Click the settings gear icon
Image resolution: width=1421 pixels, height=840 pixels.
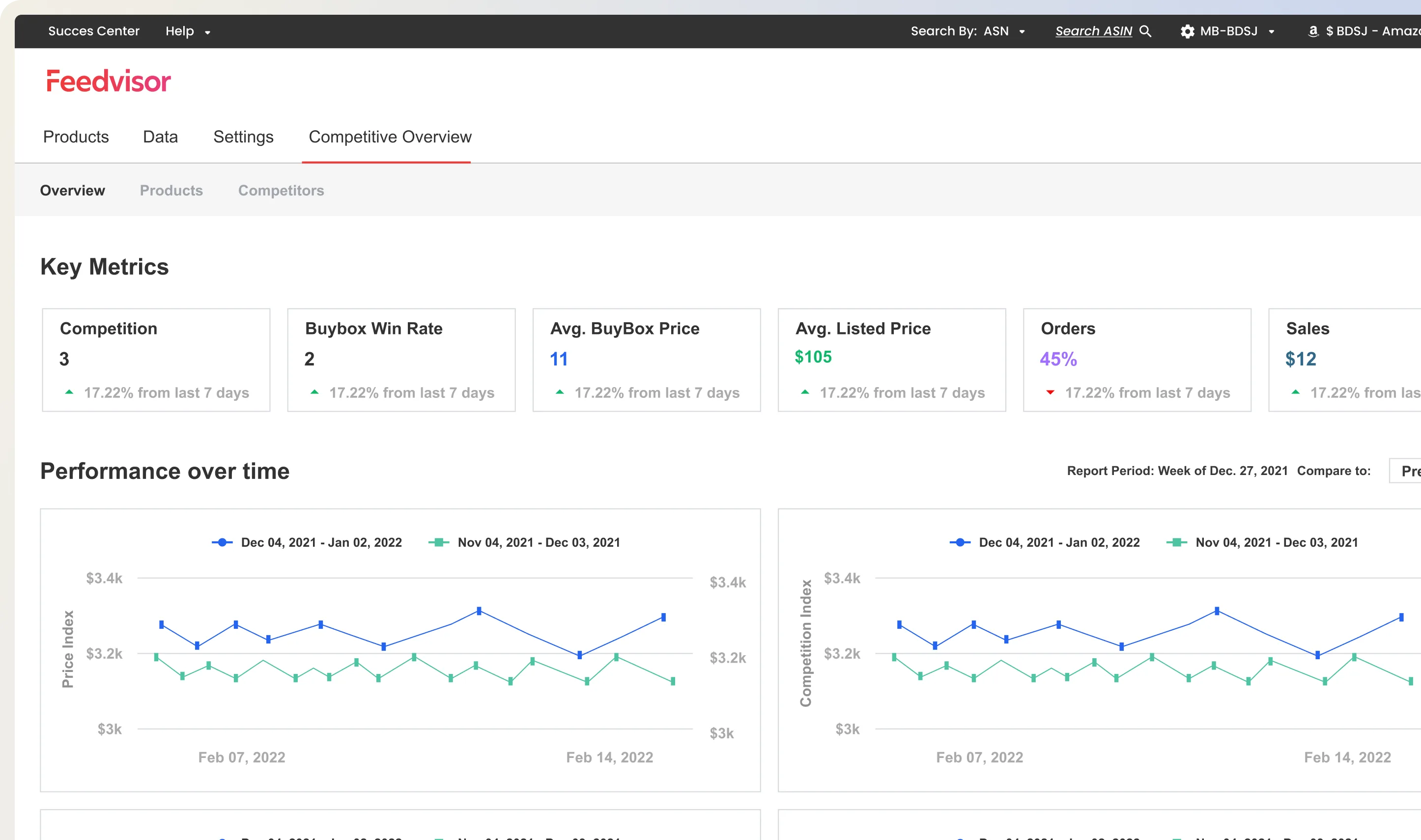tap(1187, 32)
